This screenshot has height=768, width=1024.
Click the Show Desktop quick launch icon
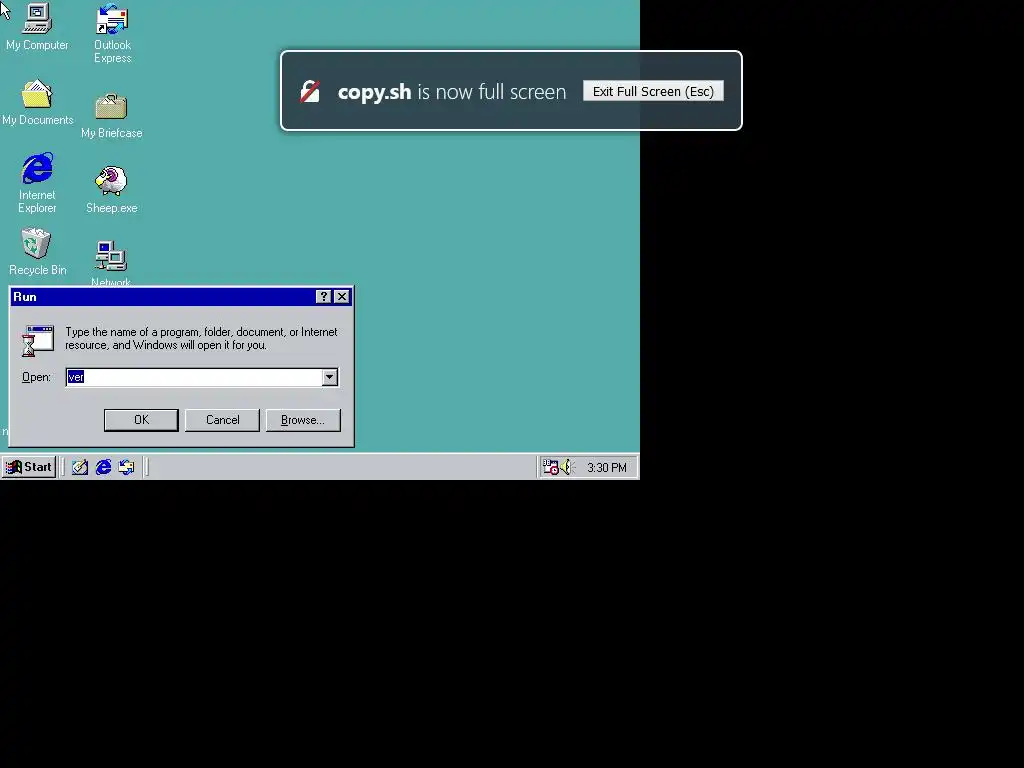tap(80, 467)
